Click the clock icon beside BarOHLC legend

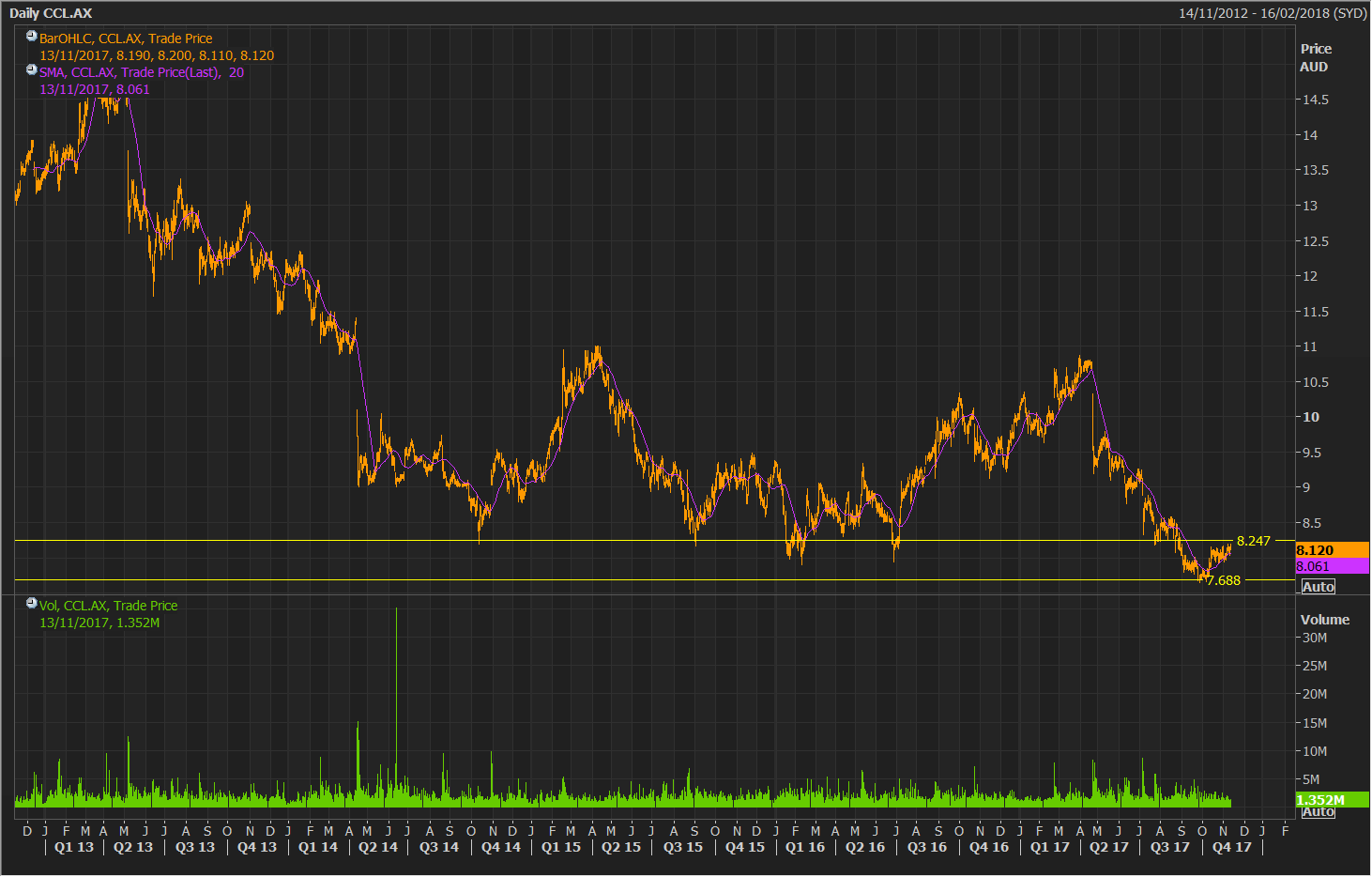(x=32, y=37)
